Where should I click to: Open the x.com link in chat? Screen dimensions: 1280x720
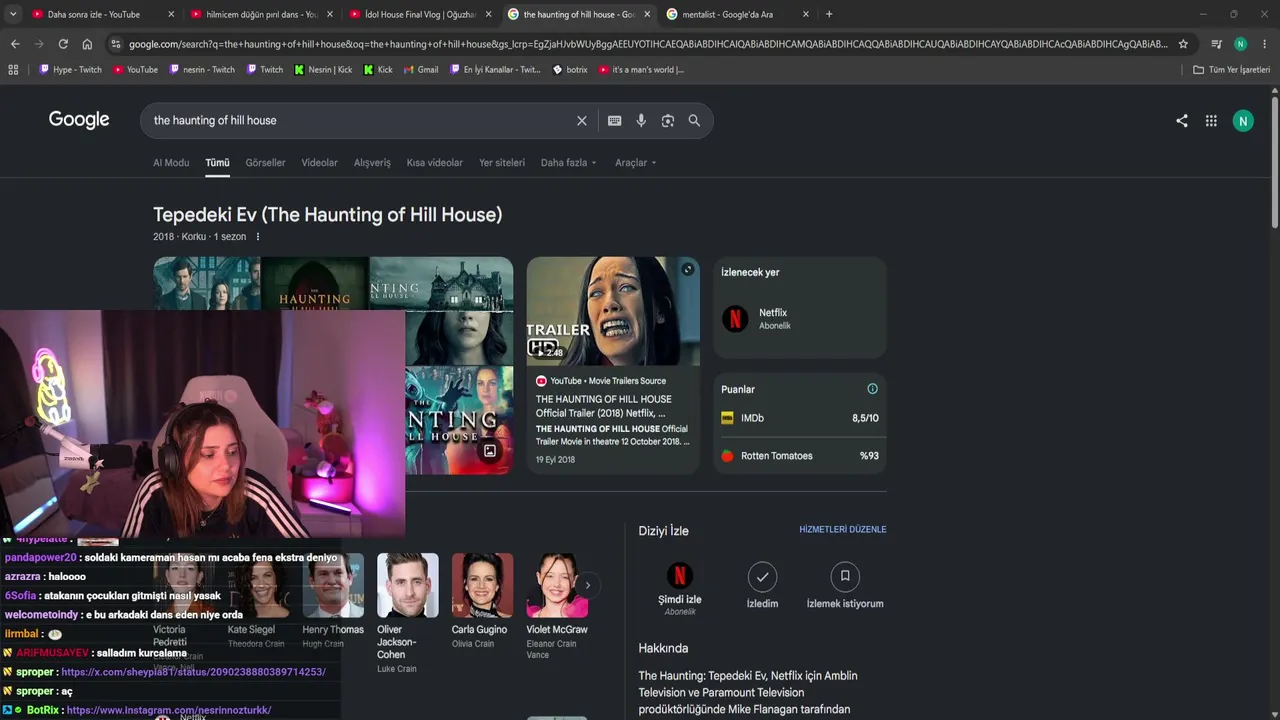193,672
